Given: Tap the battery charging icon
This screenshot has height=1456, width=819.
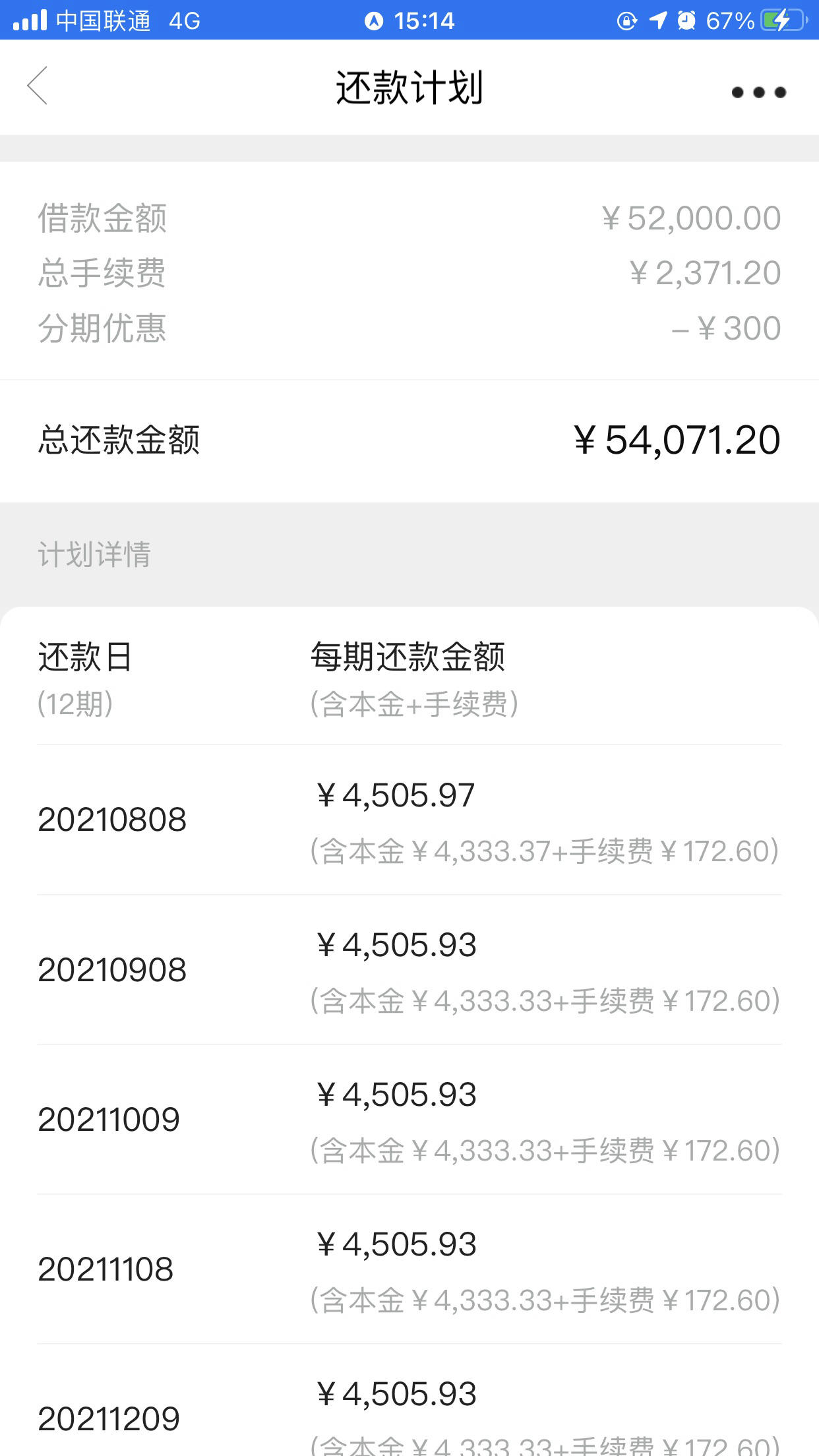Looking at the screenshot, I should [784, 20].
